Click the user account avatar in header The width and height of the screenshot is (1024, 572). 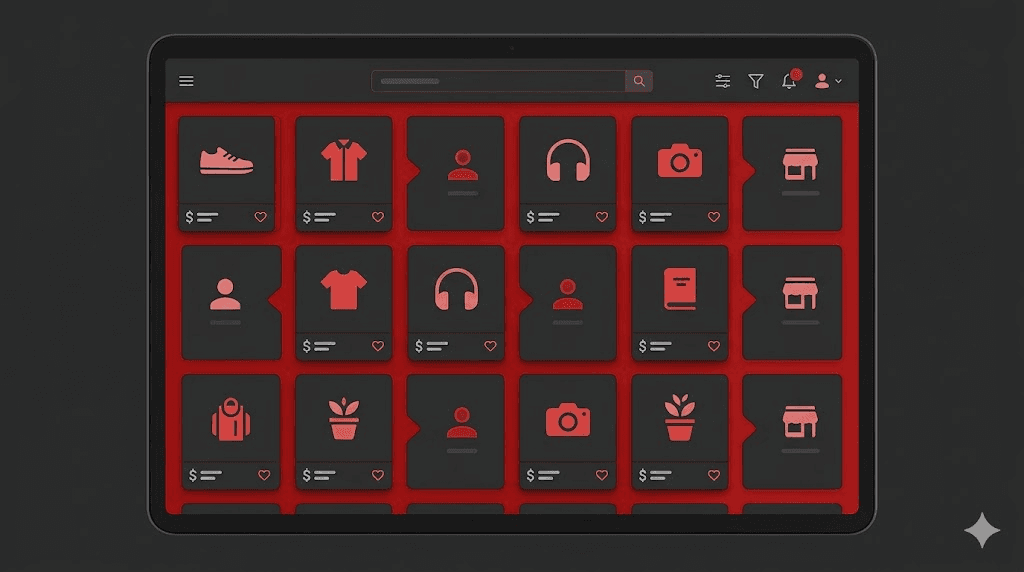pyautogui.click(x=822, y=81)
